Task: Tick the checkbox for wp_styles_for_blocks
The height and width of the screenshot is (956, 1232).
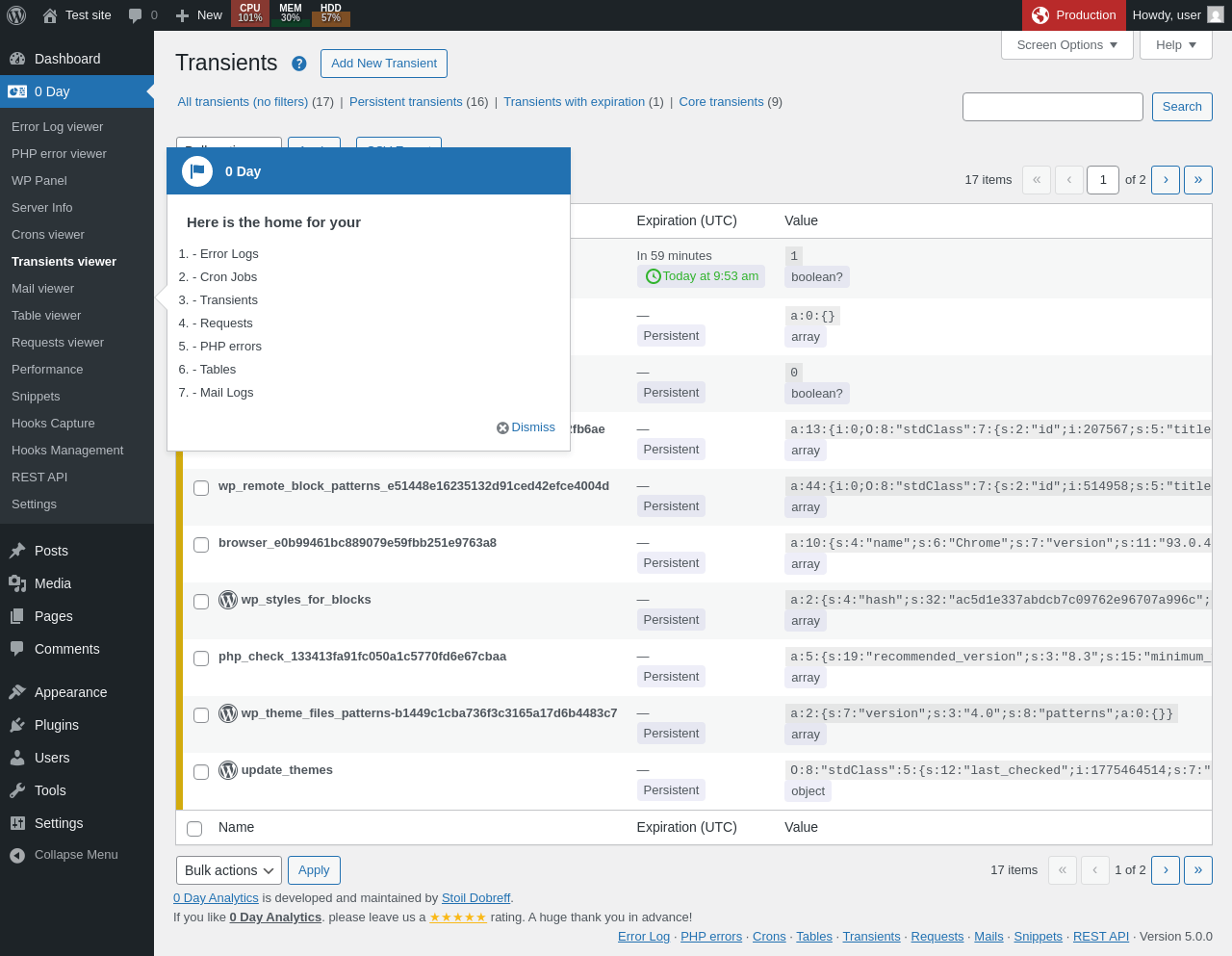Action: (201, 602)
